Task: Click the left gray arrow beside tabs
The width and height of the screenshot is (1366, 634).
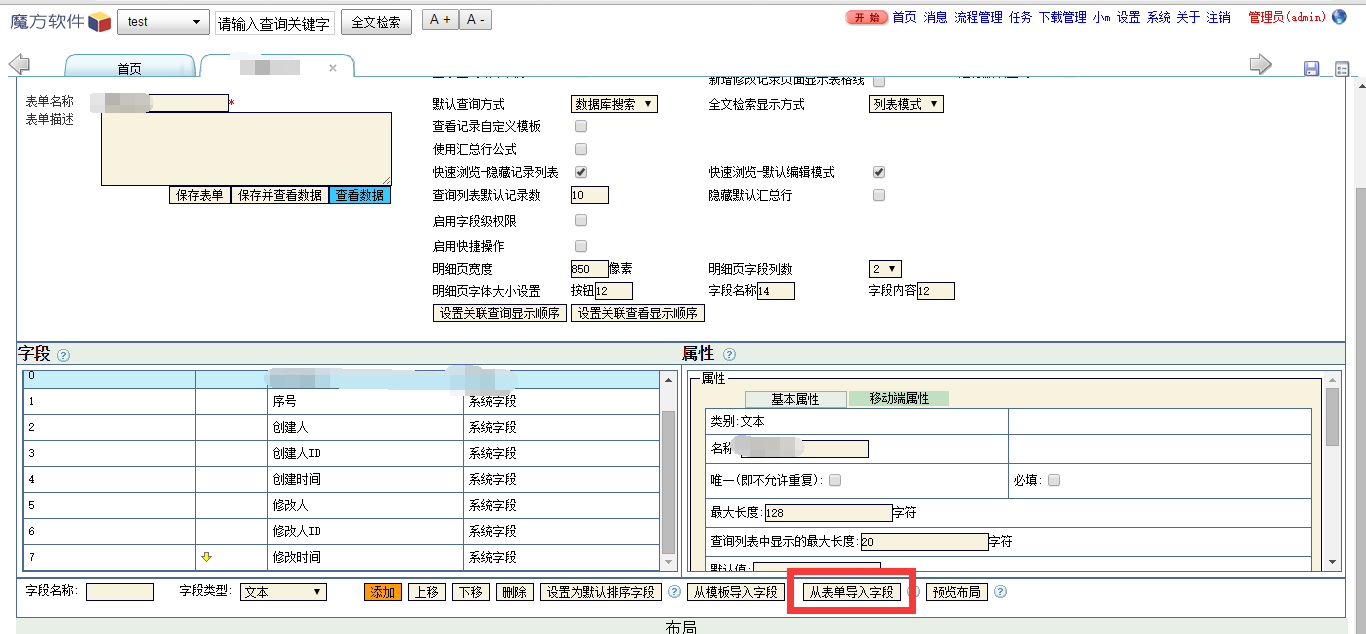Action: click(19, 65)
